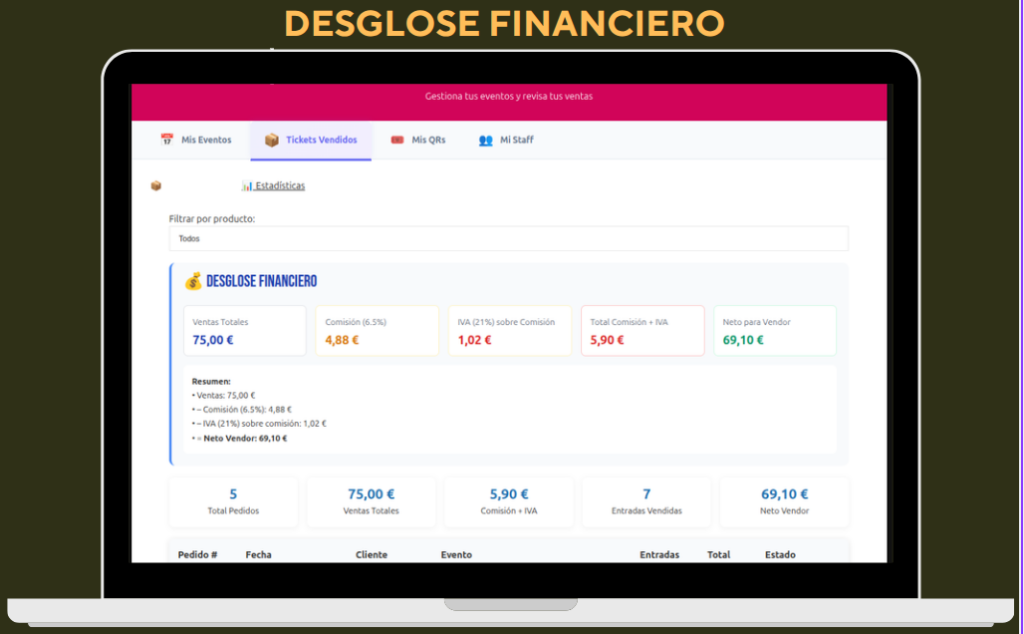1024x634 pixels.
Task: Click the Estado column header
Action: pos(780,555)
